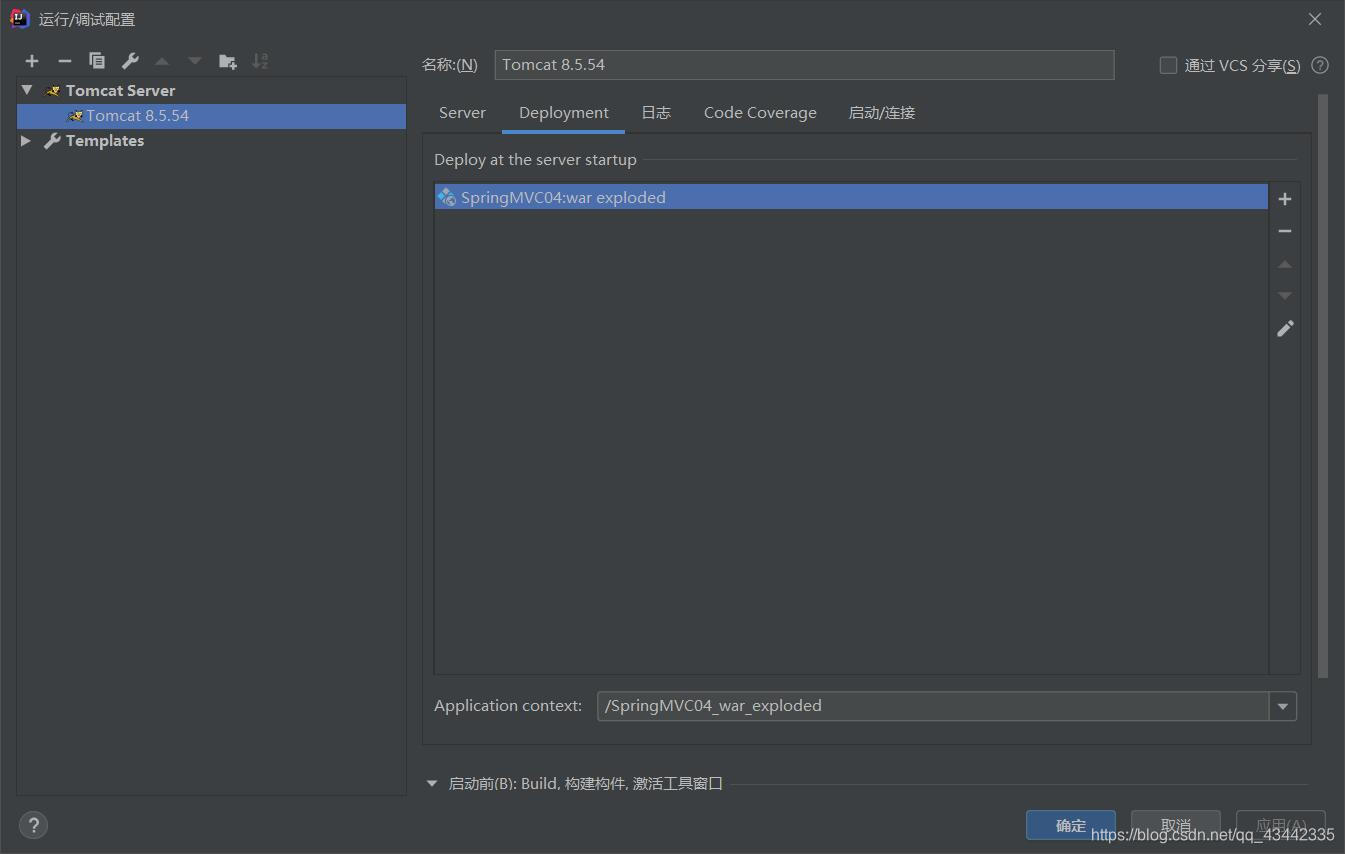Move configuration up in left toolbar
This screenshot has width=1345, height=854.
[x=162, y=61]
